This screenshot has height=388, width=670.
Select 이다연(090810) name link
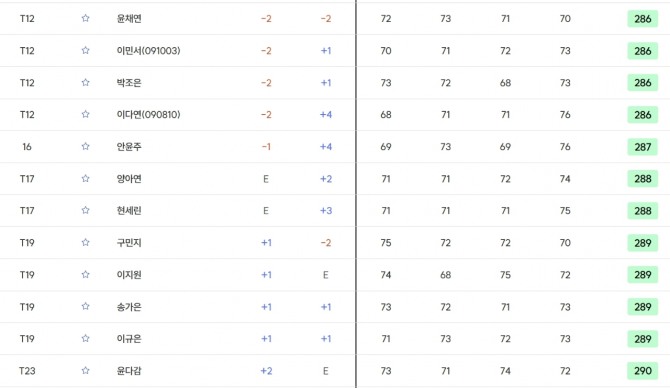[x=148, y=115]
